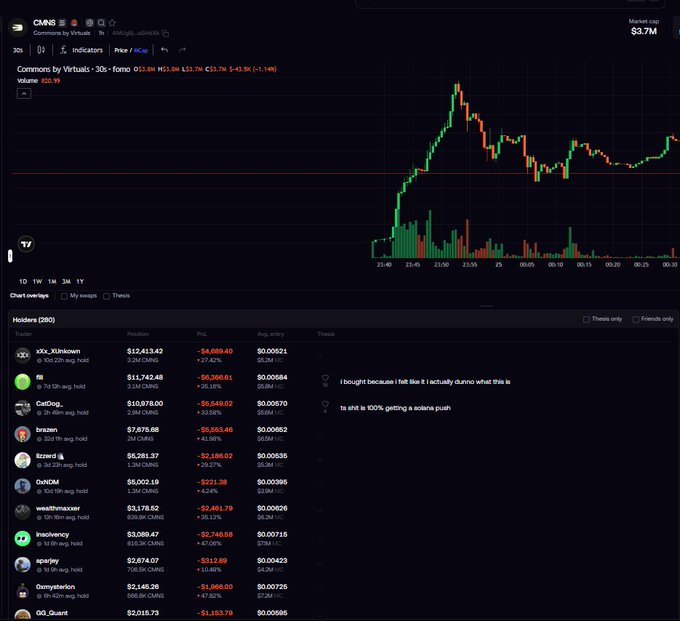
Task: Undo the last chart action
Action: pyautogui.click(x=164, y=50)
